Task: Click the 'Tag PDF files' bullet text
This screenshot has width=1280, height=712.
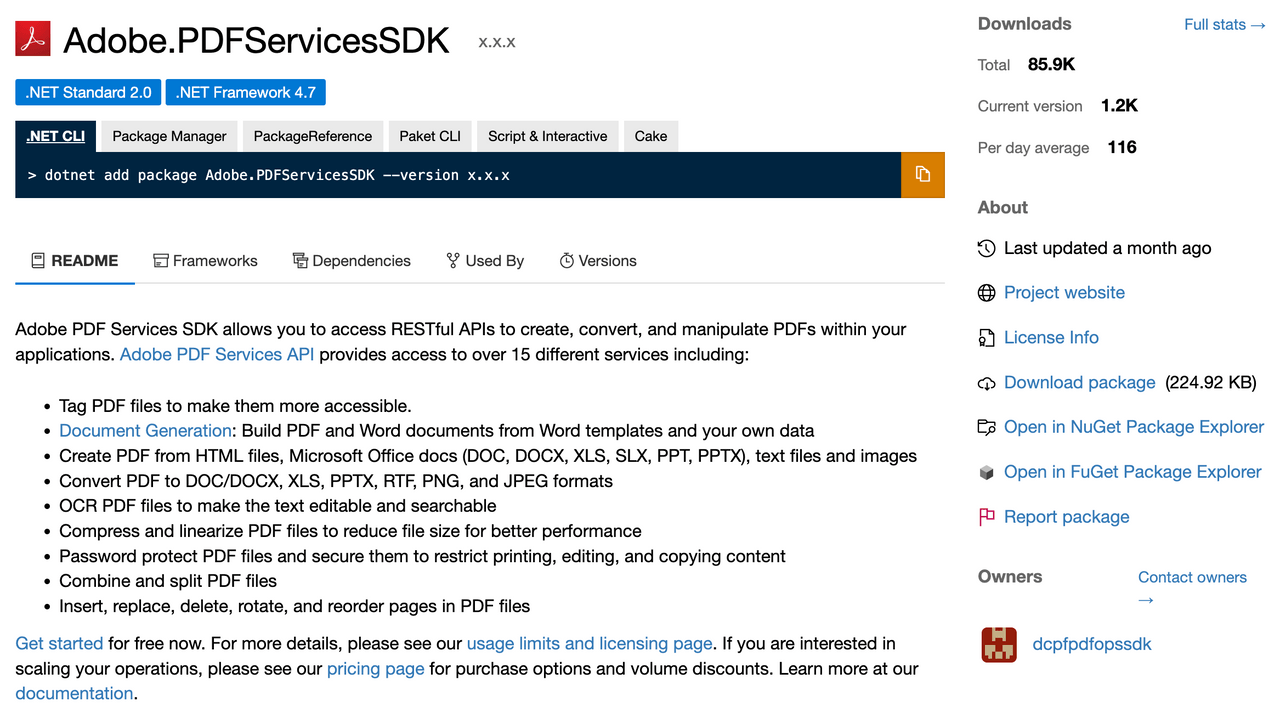Action: click(235, 406)
